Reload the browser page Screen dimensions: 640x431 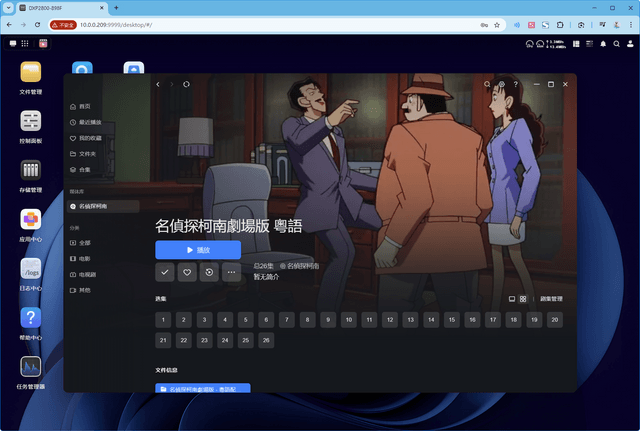37,25
